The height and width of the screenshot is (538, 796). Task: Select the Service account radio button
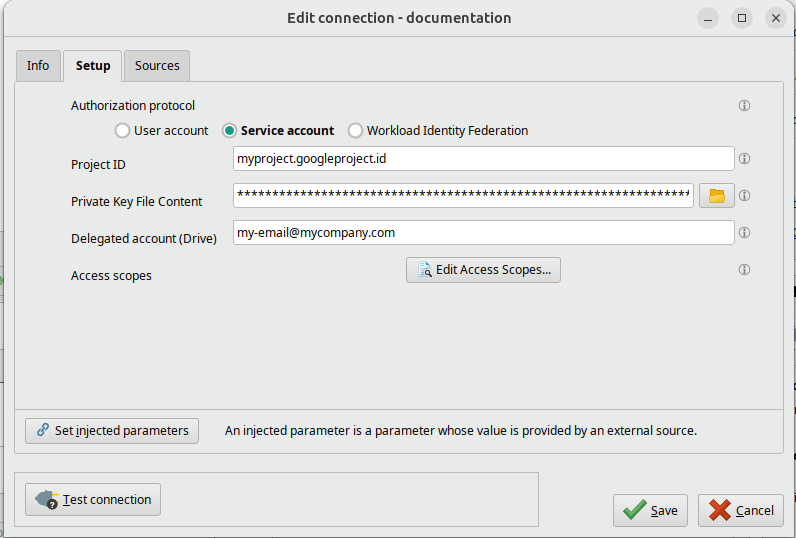point(230,131)
